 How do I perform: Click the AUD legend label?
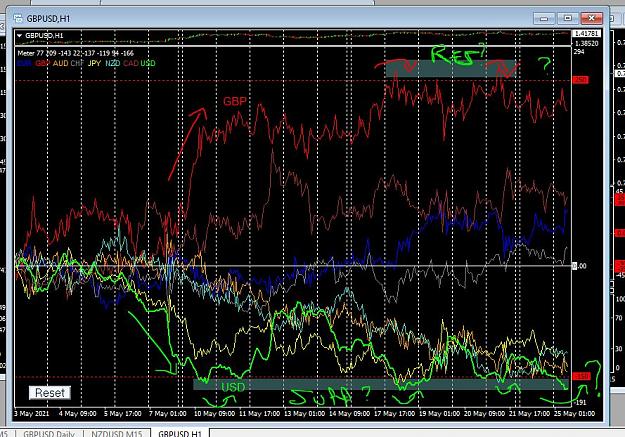tap(61, 63)
